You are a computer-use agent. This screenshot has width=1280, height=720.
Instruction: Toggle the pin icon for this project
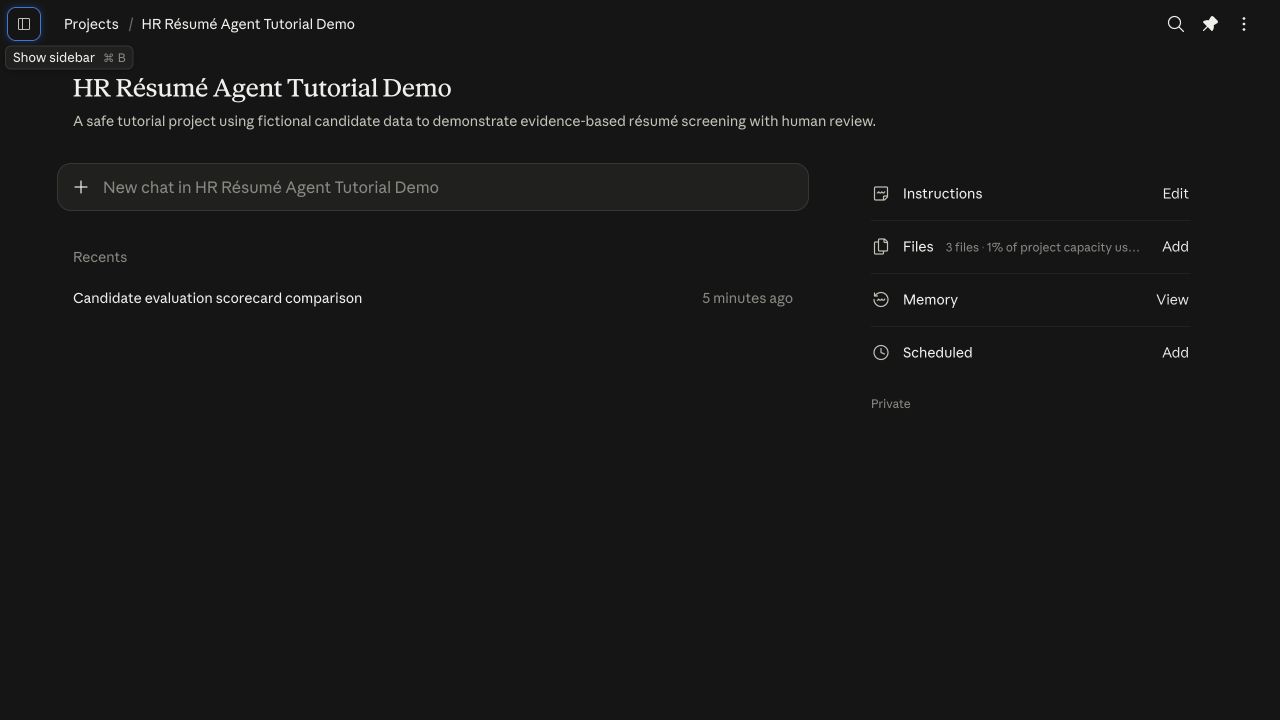point(1210,24)
